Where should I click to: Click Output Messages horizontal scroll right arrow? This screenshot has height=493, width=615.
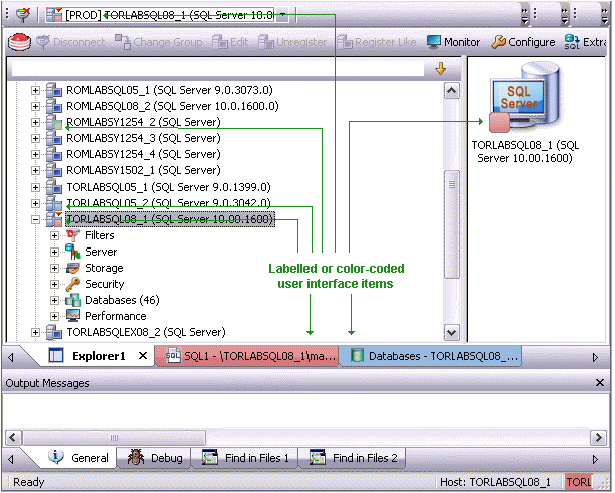tap(599, 437)
